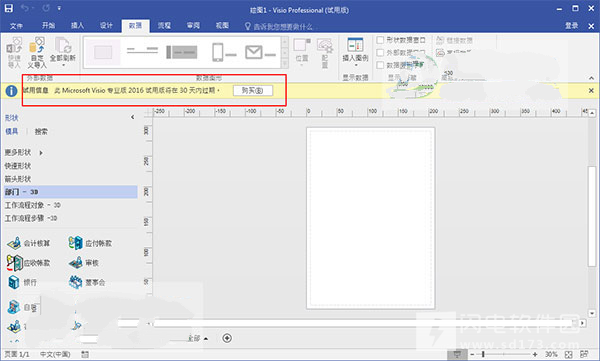600x361 pixels.
Task: Open the 快速形状 stencil
Action: 18,166
